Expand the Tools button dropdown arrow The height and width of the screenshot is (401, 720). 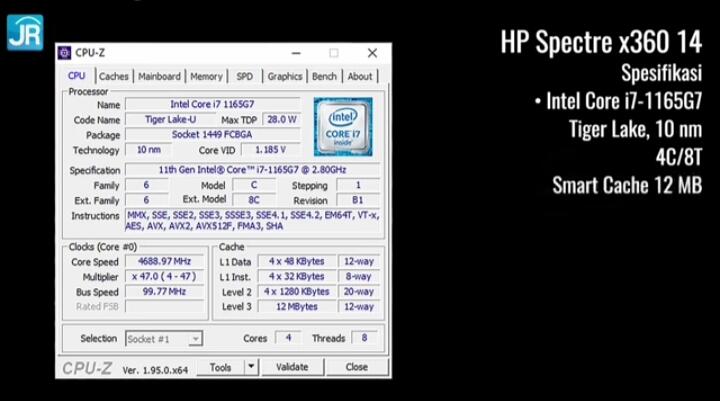pyautogui.click(x=251, y=367)
